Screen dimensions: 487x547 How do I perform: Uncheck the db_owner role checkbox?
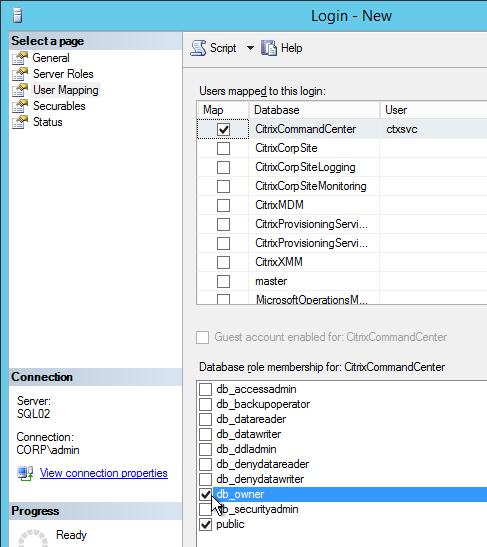[x=205, y=494]
